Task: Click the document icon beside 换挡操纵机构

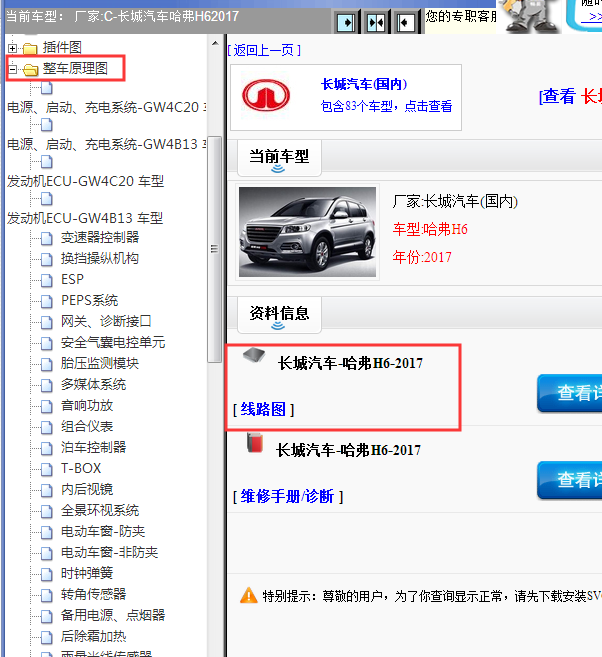Action: (x=47, y=259)
